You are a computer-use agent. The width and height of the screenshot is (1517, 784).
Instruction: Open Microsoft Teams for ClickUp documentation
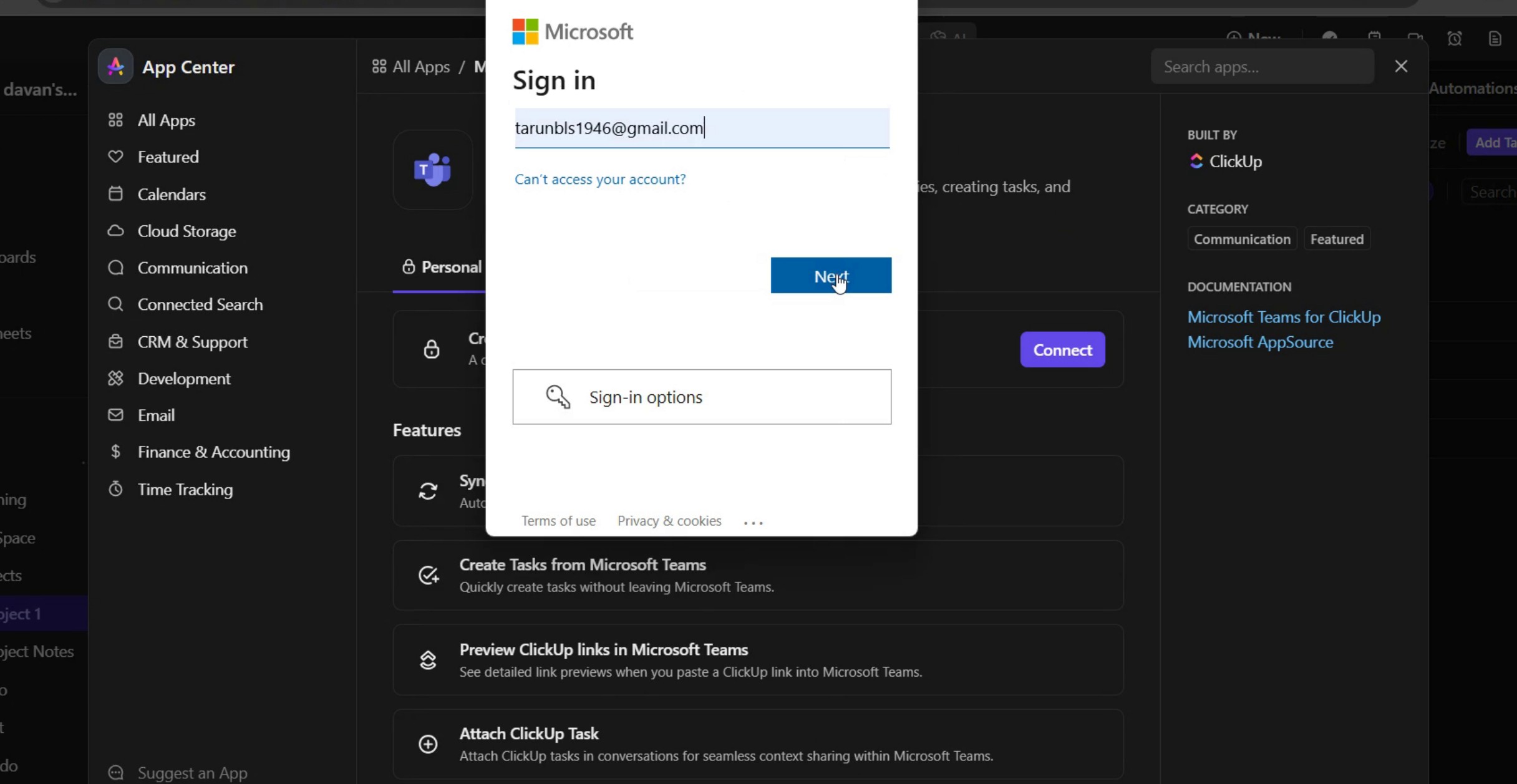(x=1284, y=317)
